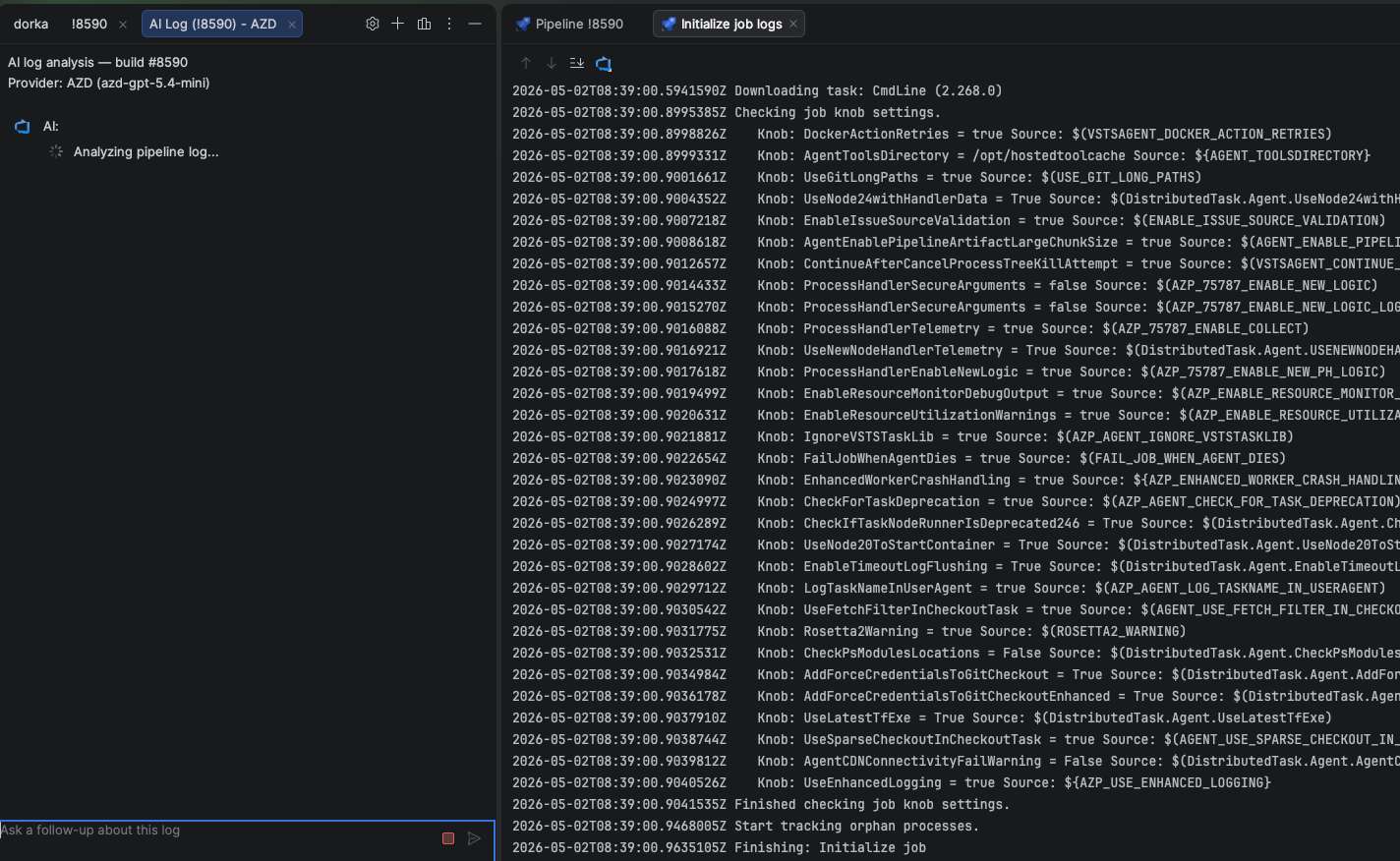Click the rocket icon on the Initialize job logs tab

coord(669,24)
